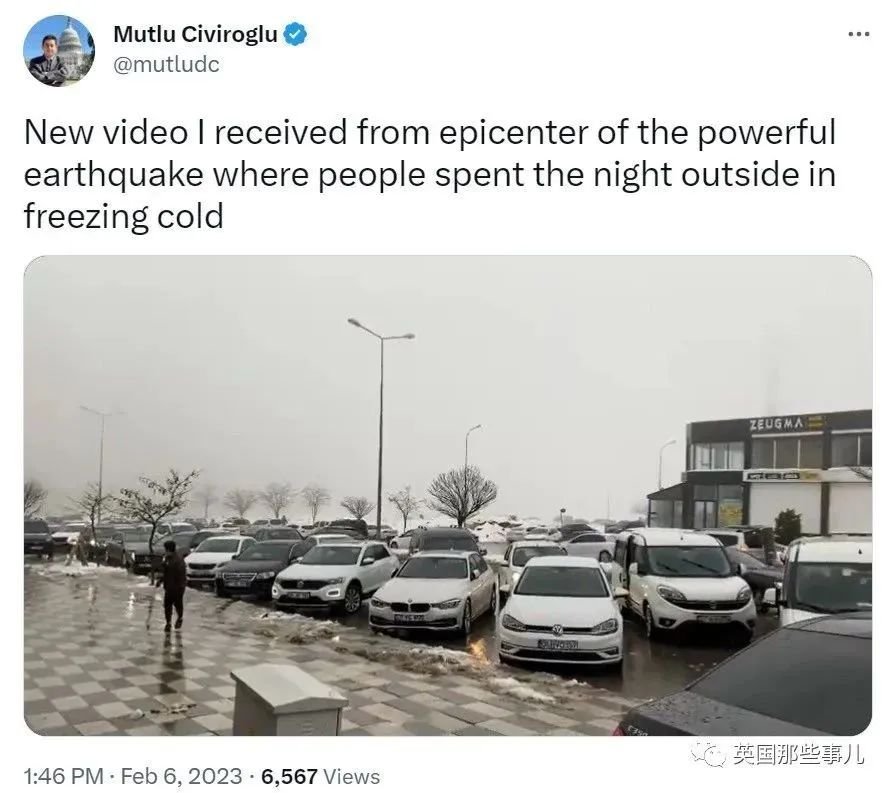The width and height of the screenshot is (893, 793).
Task: Click the Mutlu Civiroglu display name
Action: [195, 35]
